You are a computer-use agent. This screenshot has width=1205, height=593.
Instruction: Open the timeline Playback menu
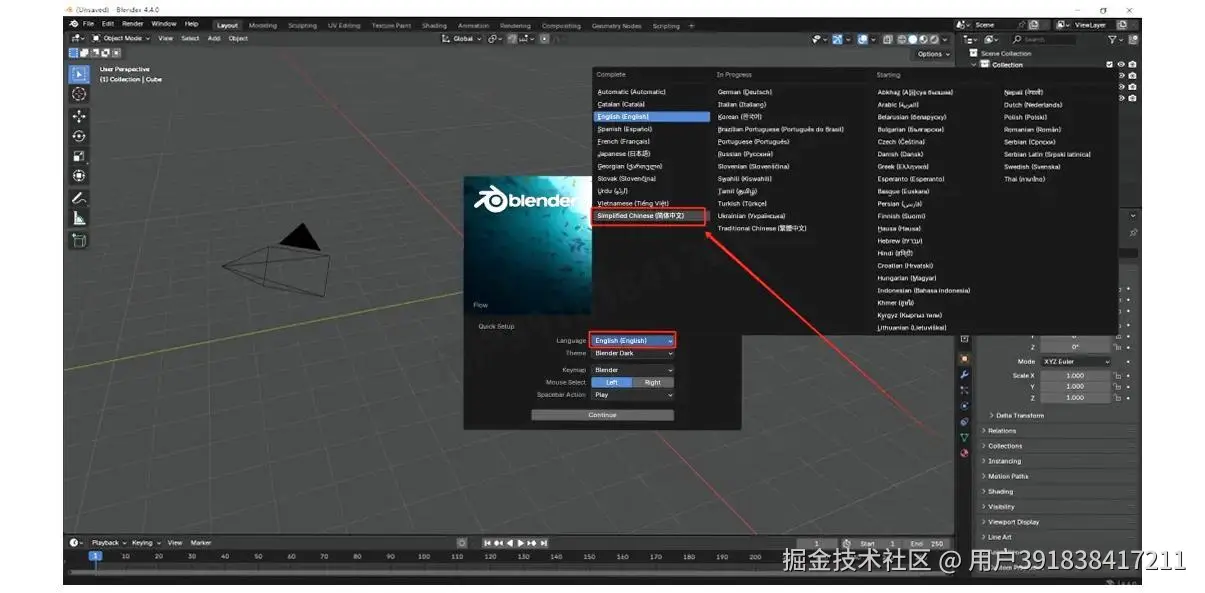coord(107,543)
